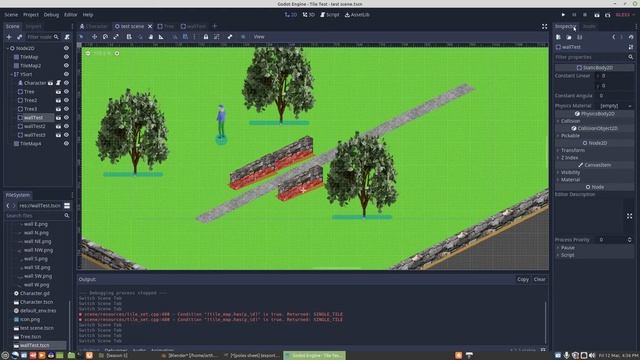The height and width of the screenshot is (360, 640).
Task: Select the Scale mode tool
Action: click(x=116, y=37)
